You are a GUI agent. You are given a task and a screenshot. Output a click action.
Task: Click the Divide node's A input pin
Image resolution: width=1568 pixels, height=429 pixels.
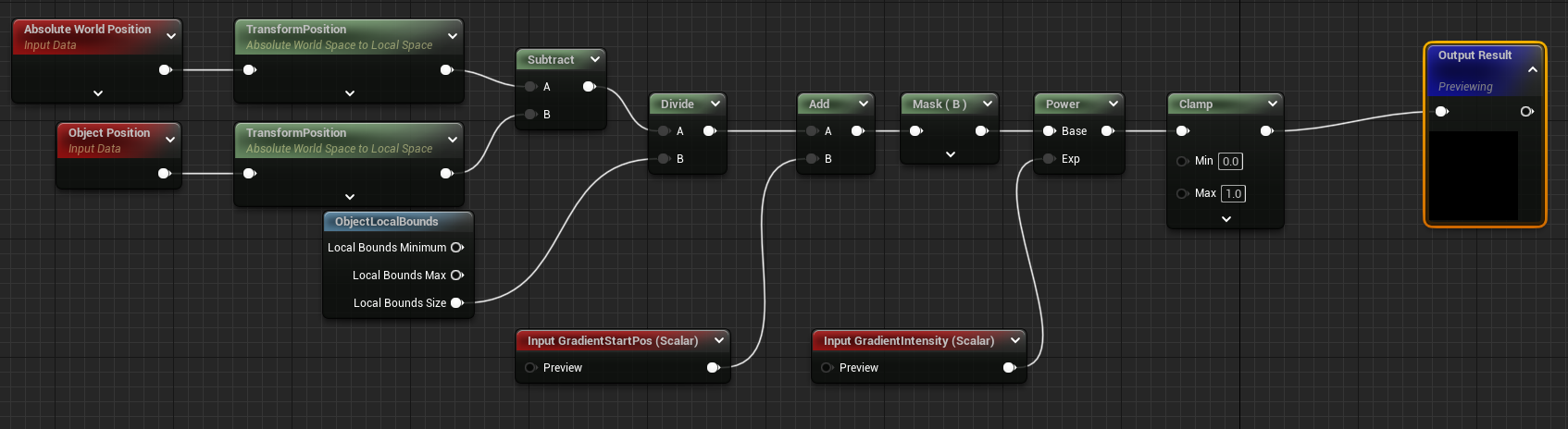(664, 131)
